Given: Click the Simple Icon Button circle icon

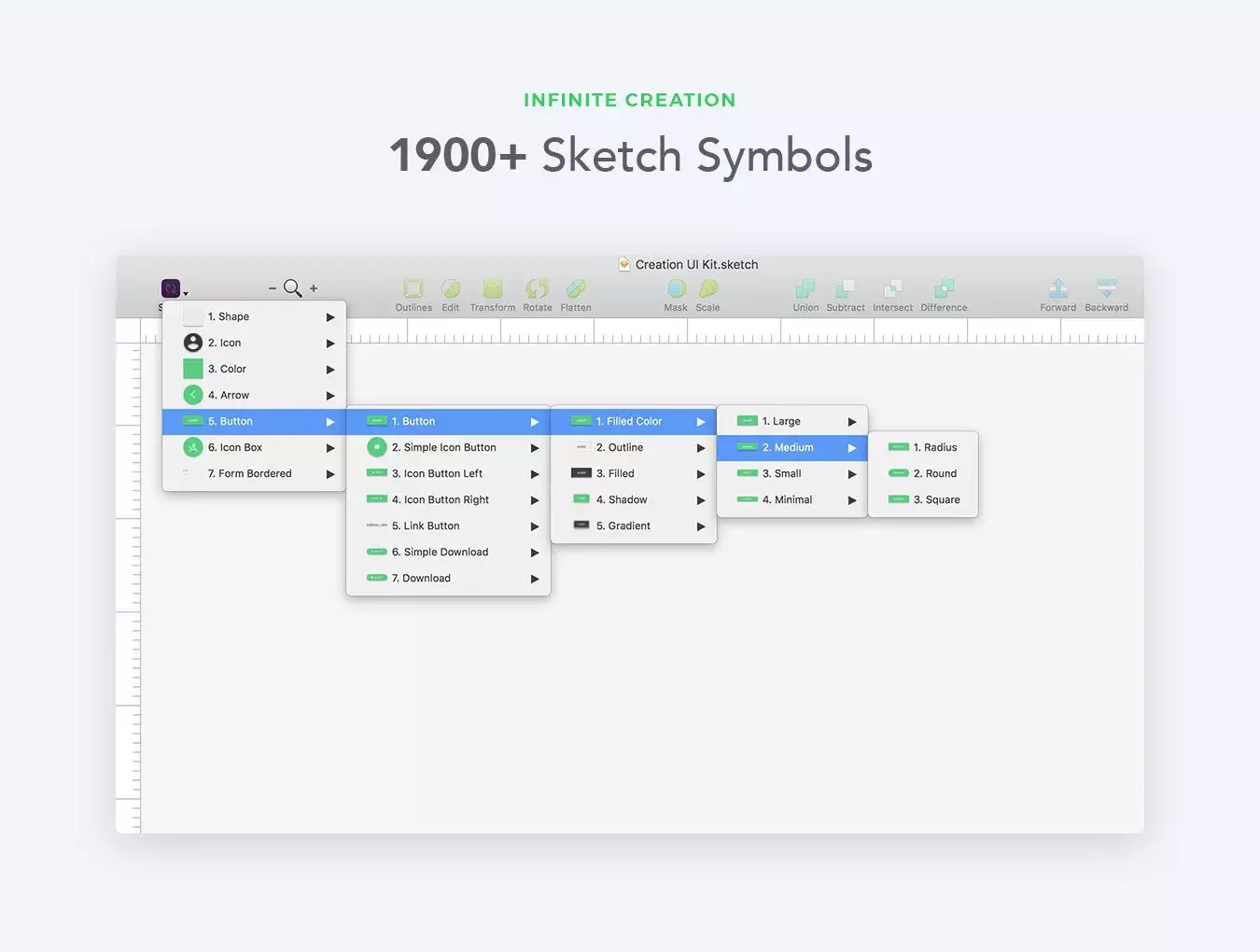Looking at the screenshot, I should [377, 447].
